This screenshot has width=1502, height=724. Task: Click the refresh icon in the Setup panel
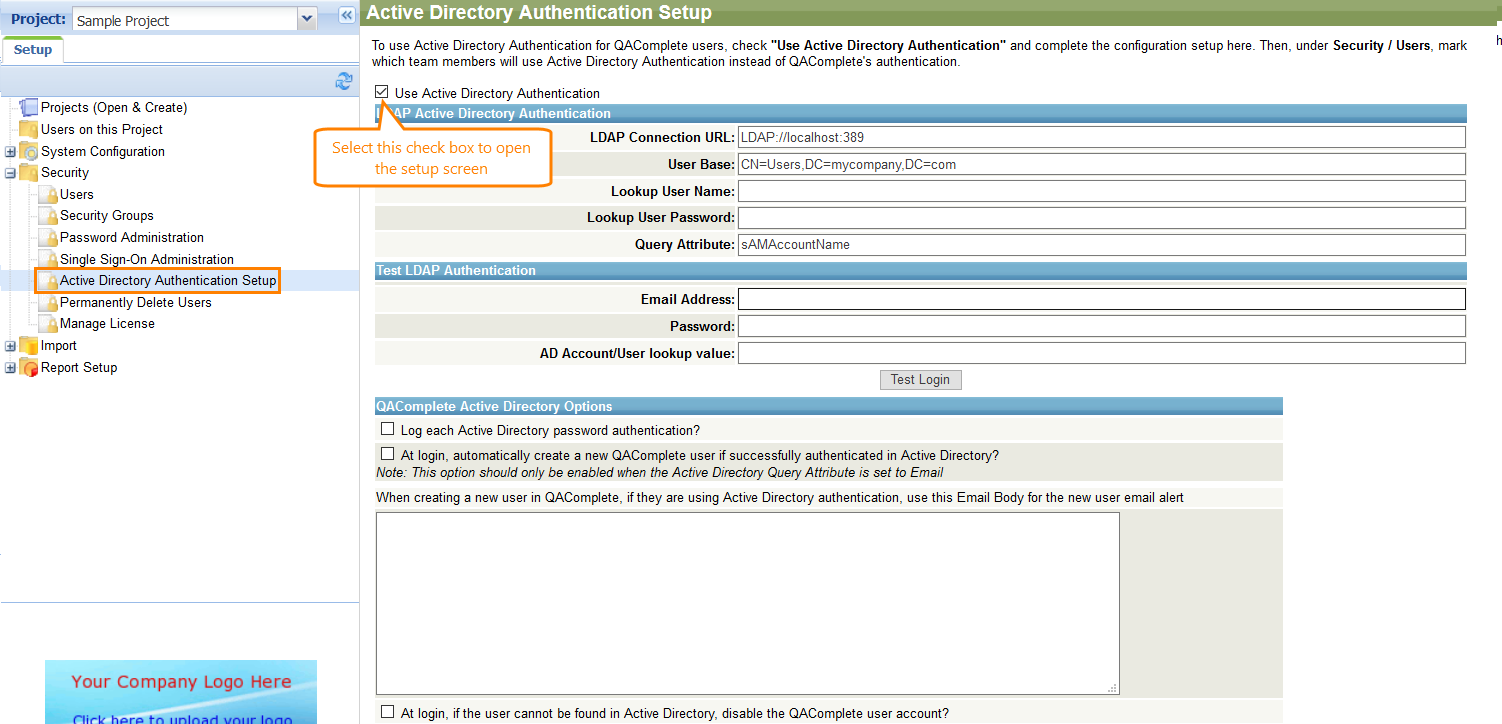(344, 81)
